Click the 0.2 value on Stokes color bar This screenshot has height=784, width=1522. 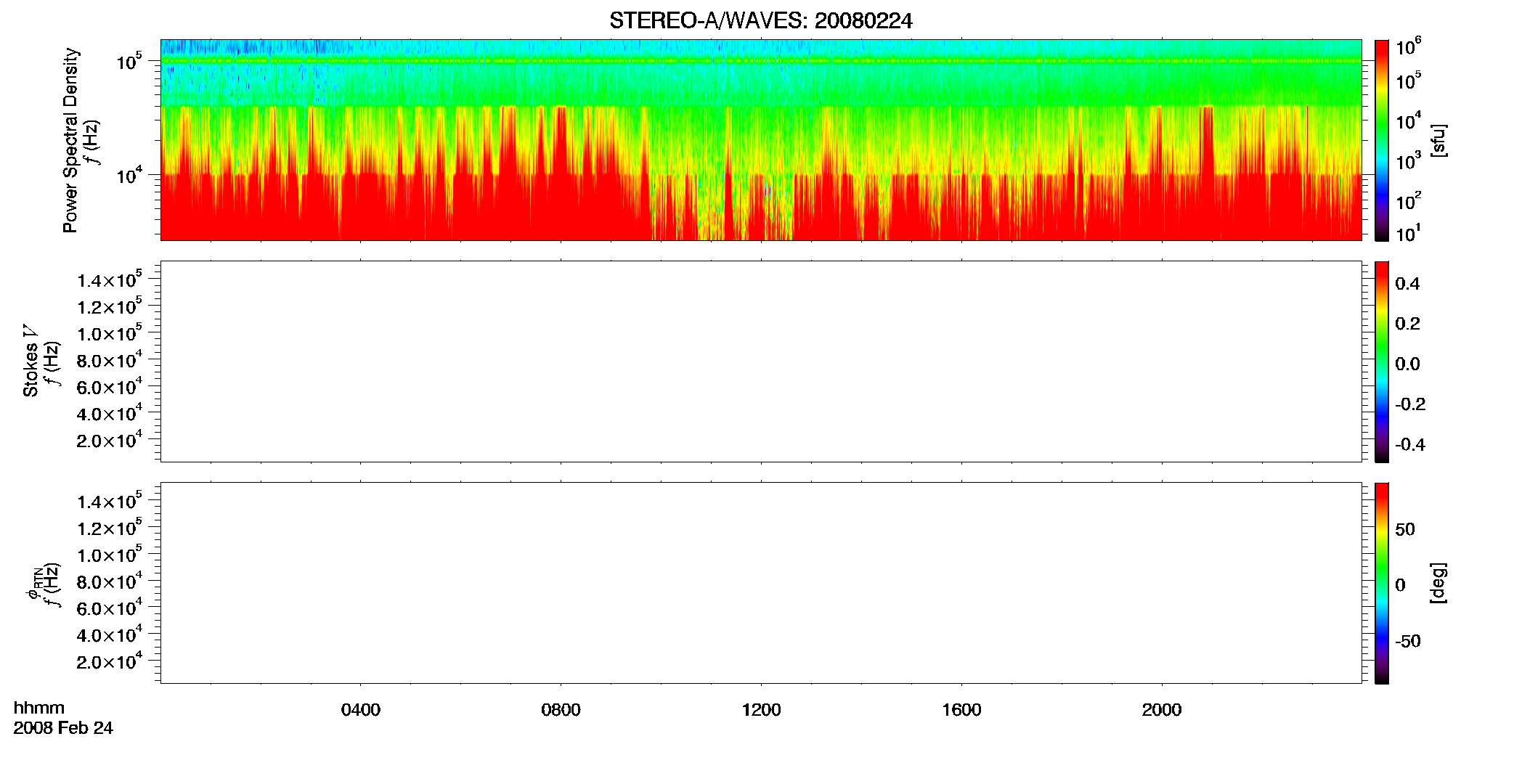1407,324
